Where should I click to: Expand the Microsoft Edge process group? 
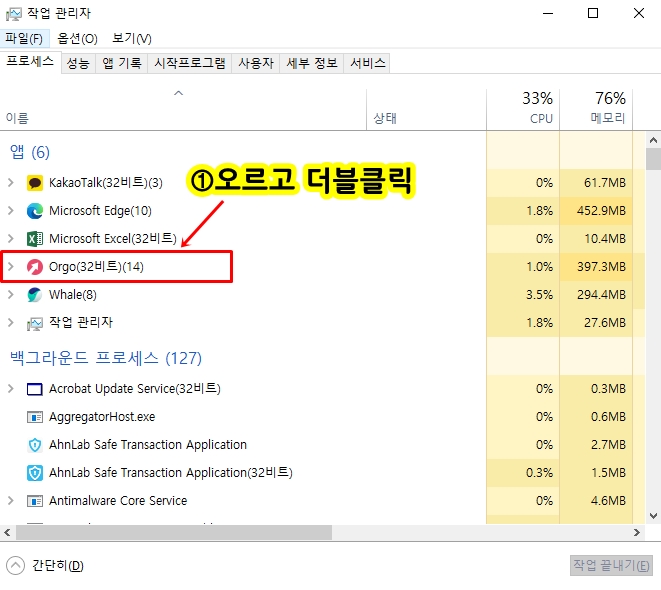11,211
